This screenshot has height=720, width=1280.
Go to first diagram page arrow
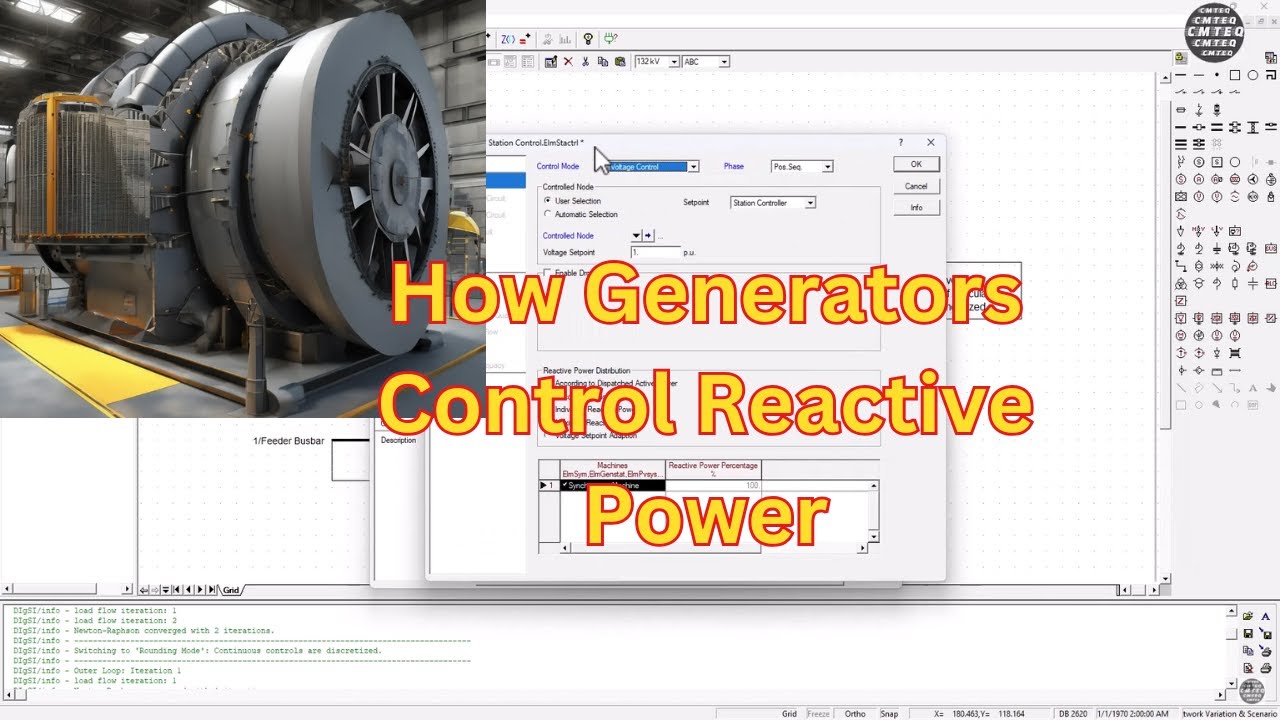click(176, 590)
